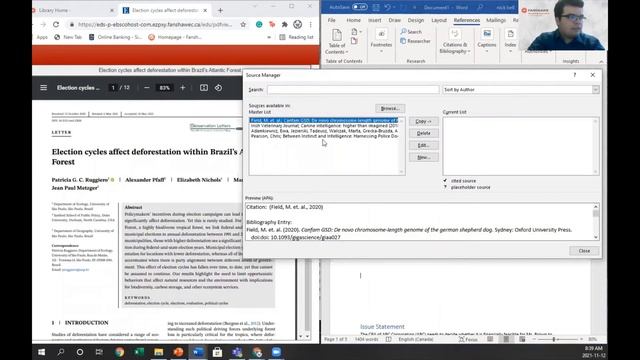
Task: Switch to the Insert ribbon tab
Action: pos(375,20)
